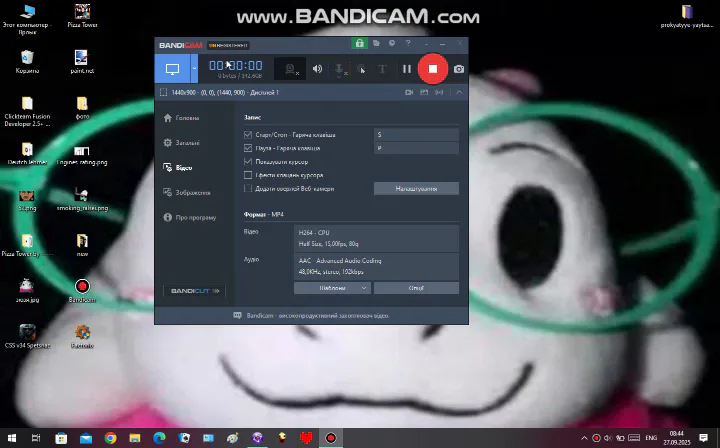This screenshot has height=448, width=720.
Task: Collapse Bandicam panel with up chevron
Action: [459, 92]
